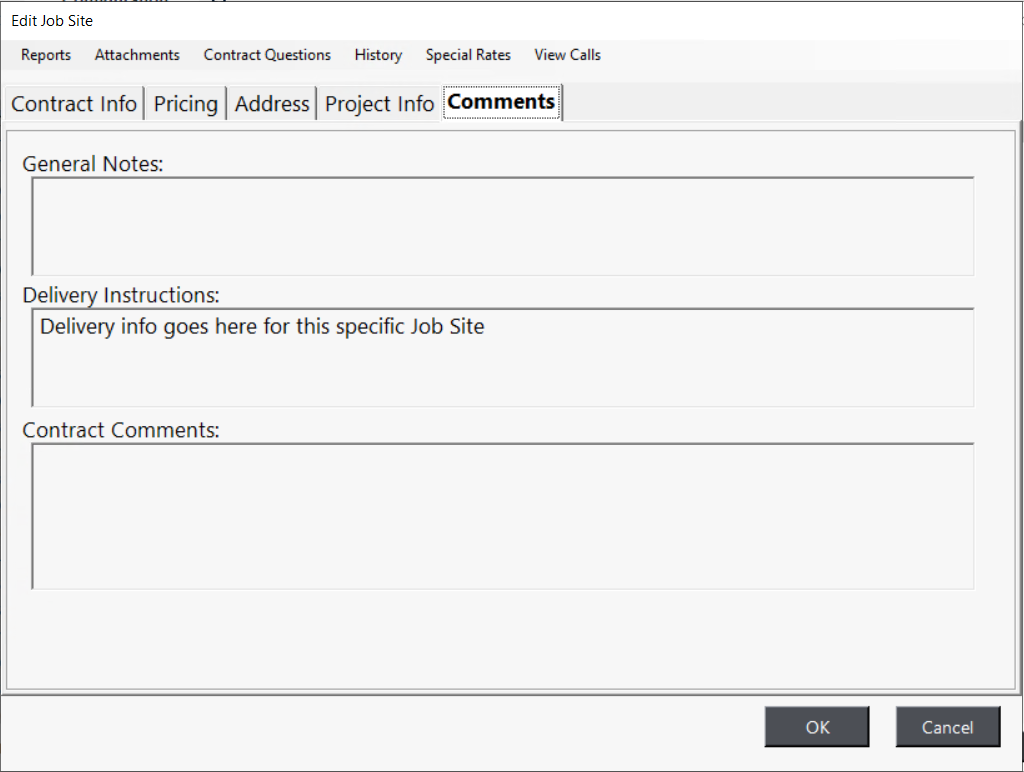
Task: Select Special Rates in the menu bar
Action: click(x=468, y=55)
